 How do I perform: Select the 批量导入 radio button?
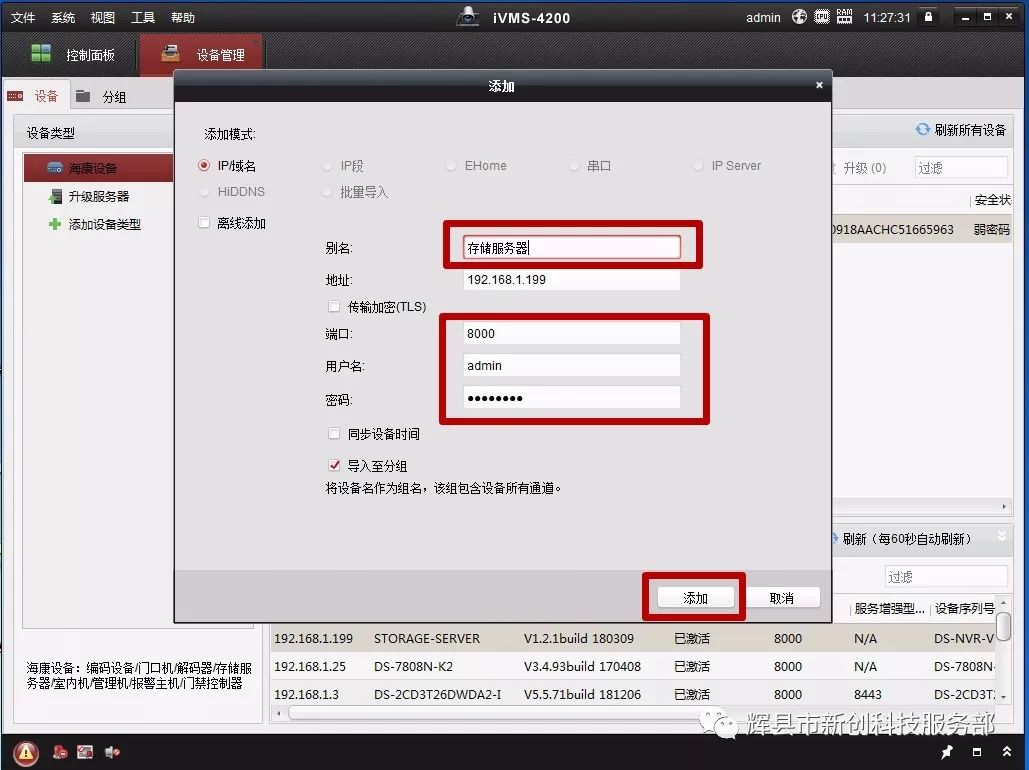tap(327, 192)
